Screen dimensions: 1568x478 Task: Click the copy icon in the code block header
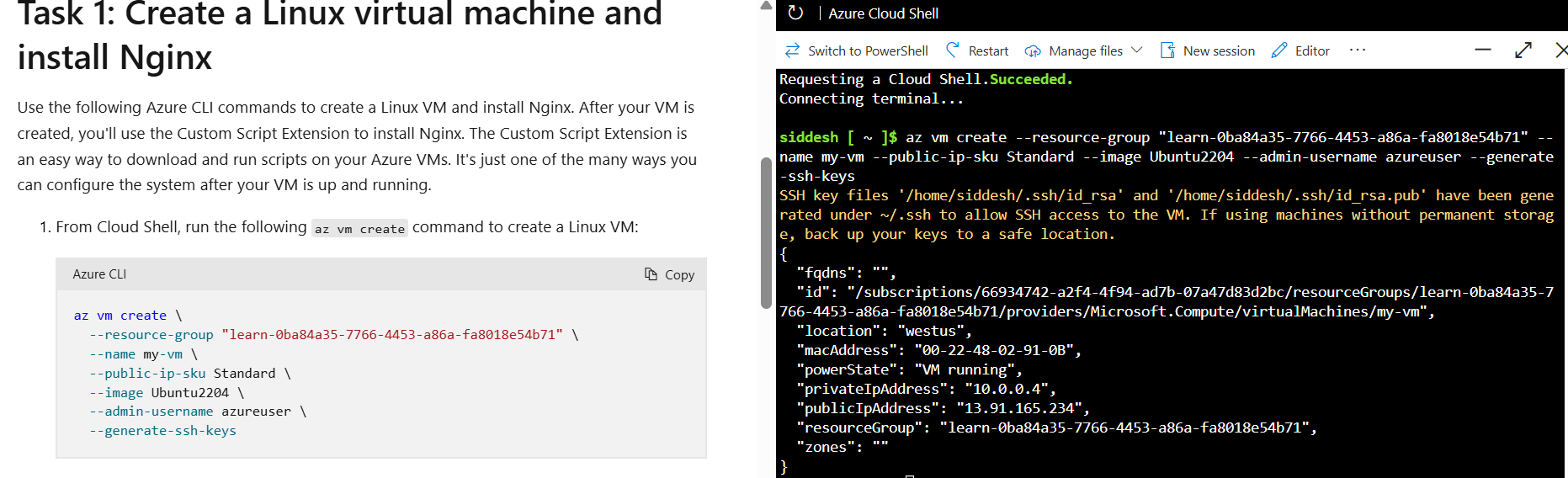(651, 274)
